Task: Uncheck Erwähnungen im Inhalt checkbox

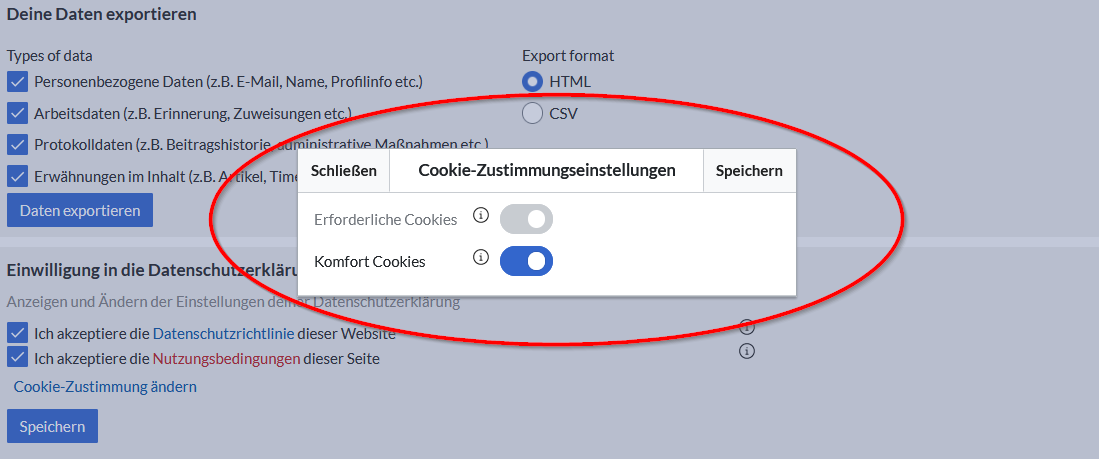Action: 17,176
